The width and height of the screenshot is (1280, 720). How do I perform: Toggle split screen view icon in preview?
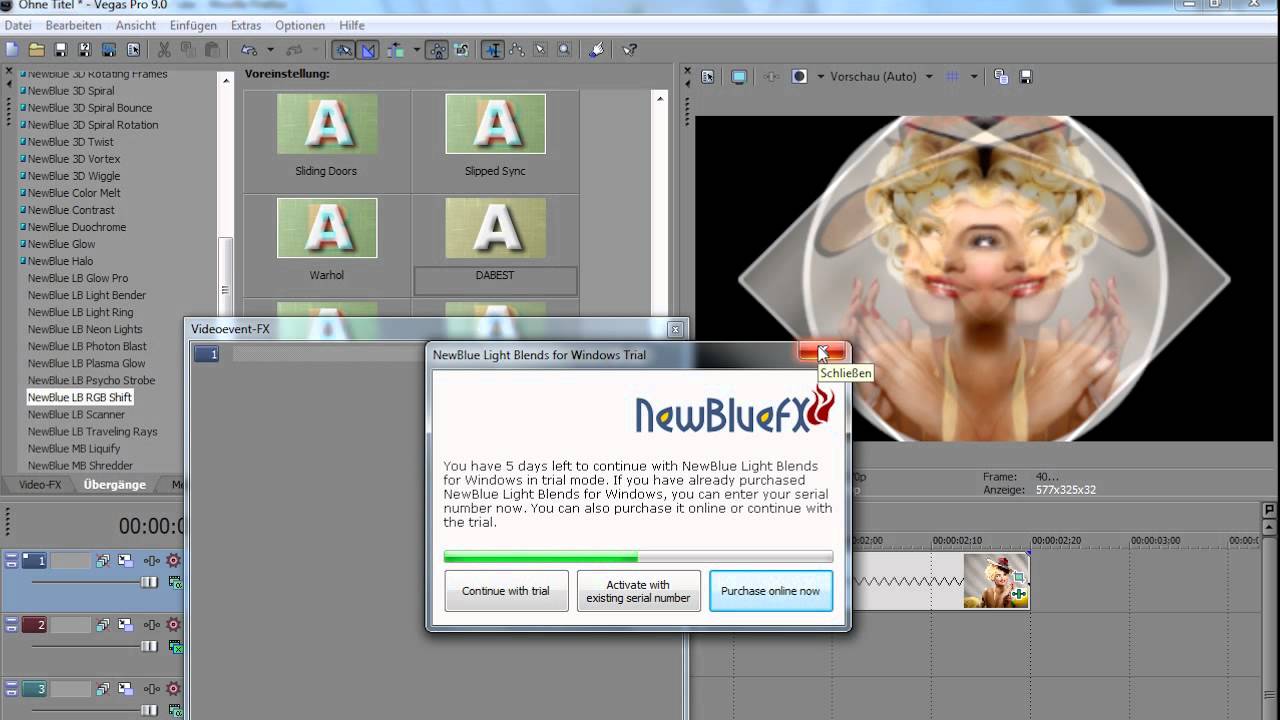(x=799, y=77)
